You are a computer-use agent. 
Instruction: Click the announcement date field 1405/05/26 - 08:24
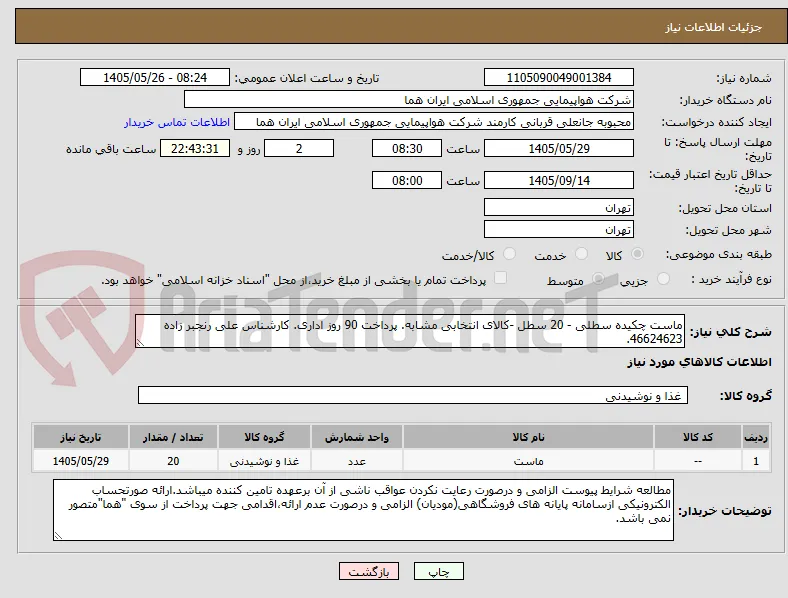point(155,77)
